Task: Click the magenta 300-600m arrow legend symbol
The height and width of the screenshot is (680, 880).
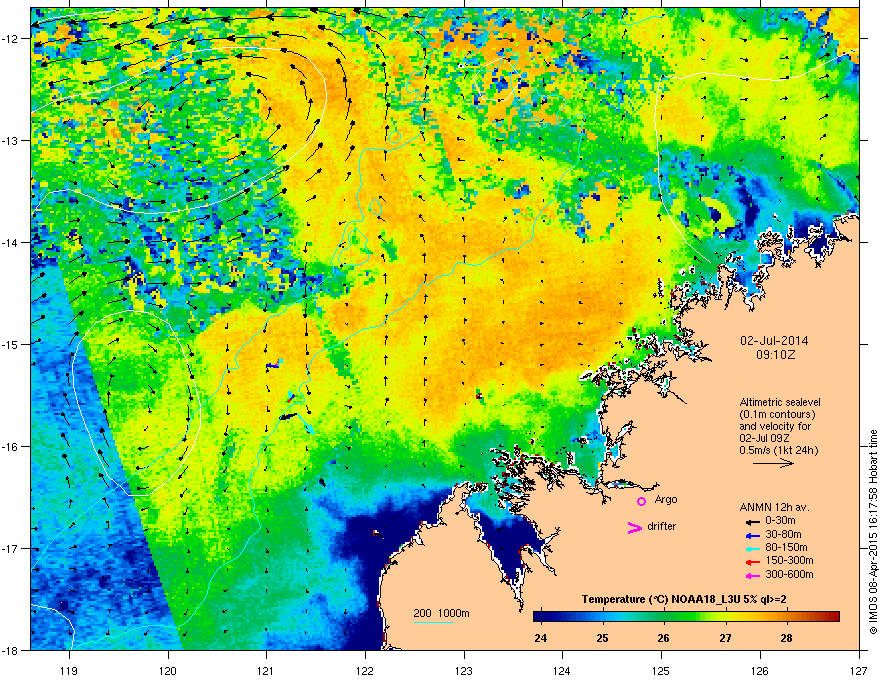Action: pos(752,576)
